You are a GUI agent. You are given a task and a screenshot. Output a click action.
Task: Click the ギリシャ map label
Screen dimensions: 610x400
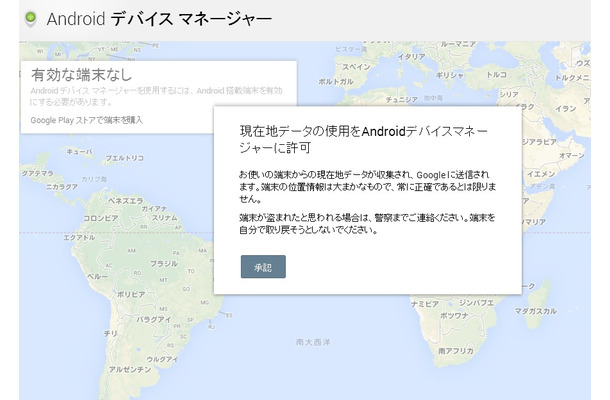450,75
